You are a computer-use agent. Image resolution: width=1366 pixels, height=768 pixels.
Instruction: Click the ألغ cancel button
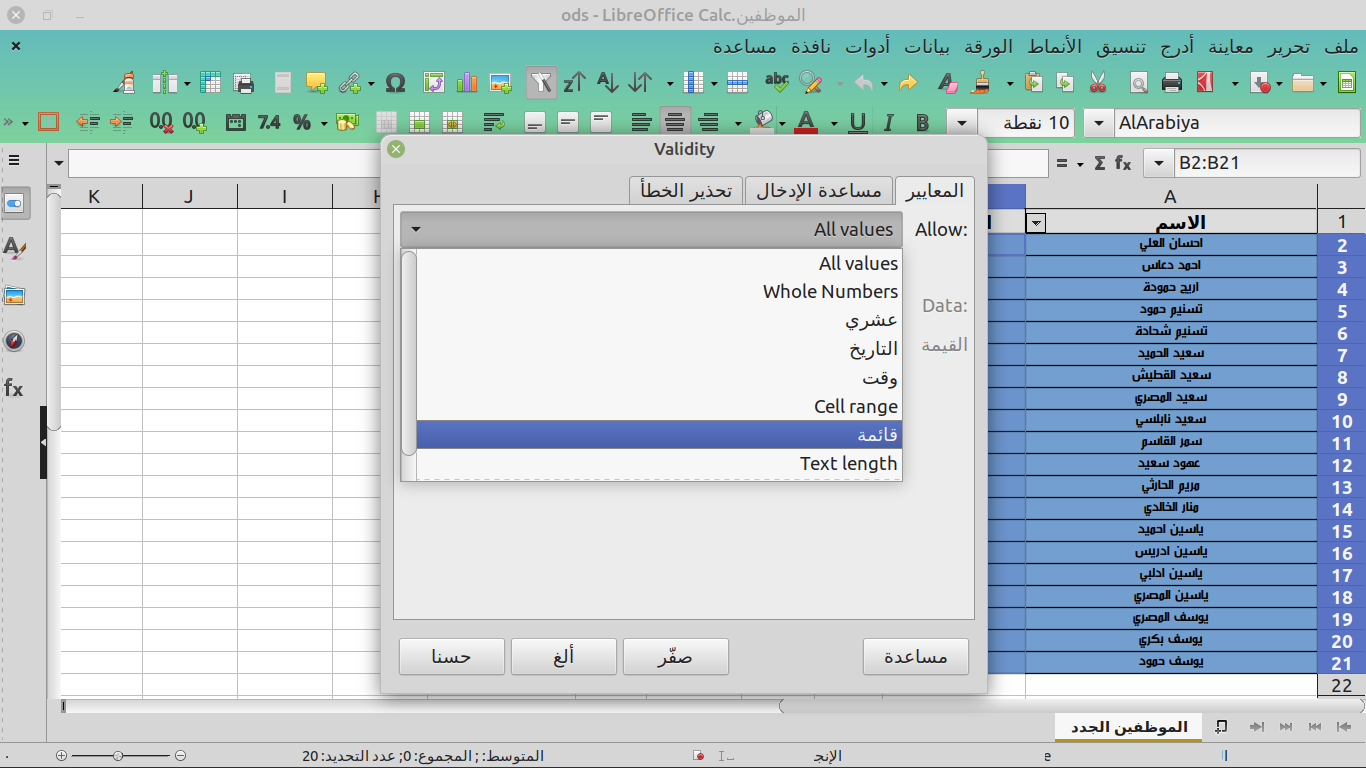[564, 657]
